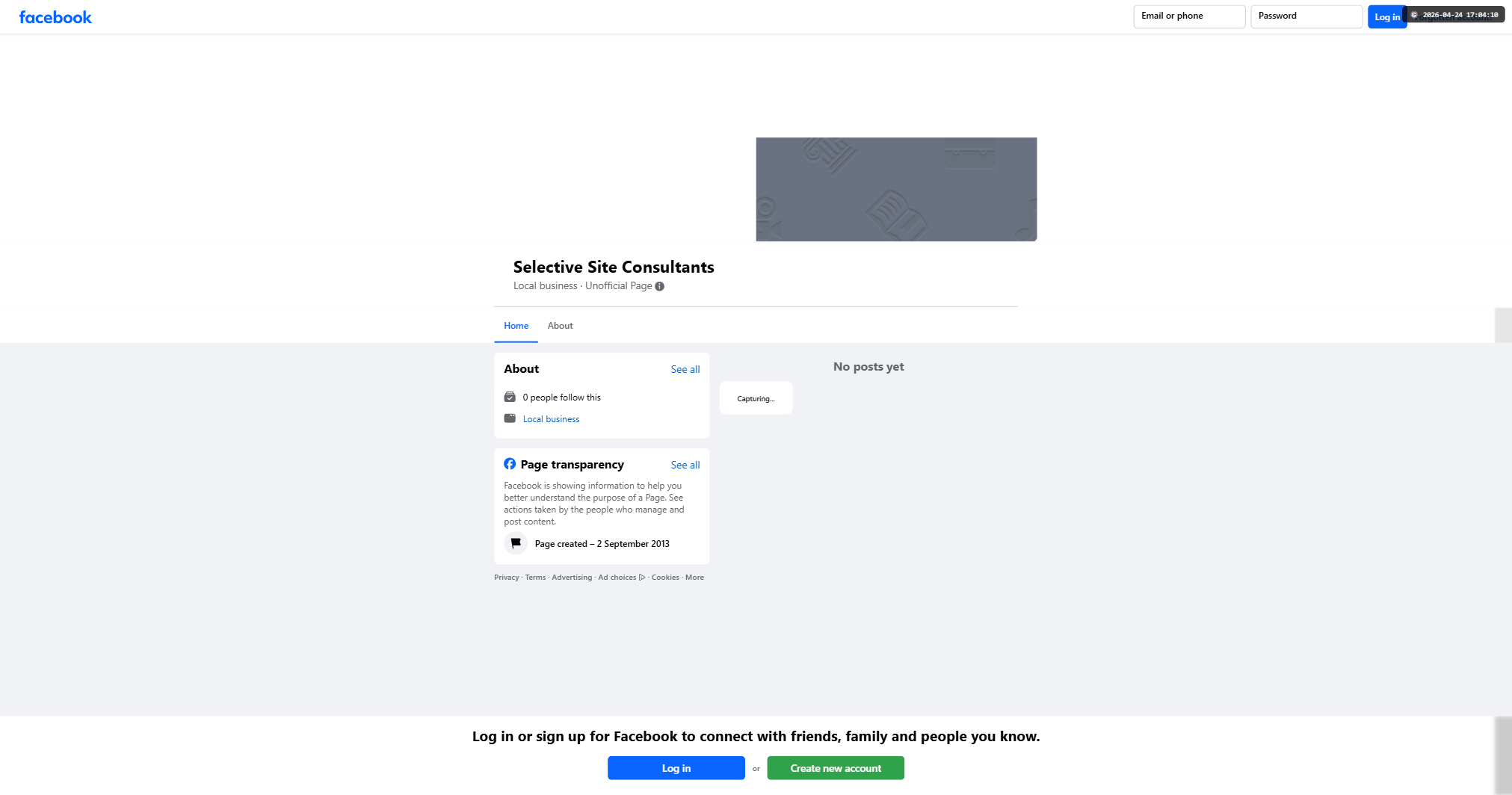Click the Page transparency heading
The height and width of the screenshot is (795, 1512).
point(572,465)
